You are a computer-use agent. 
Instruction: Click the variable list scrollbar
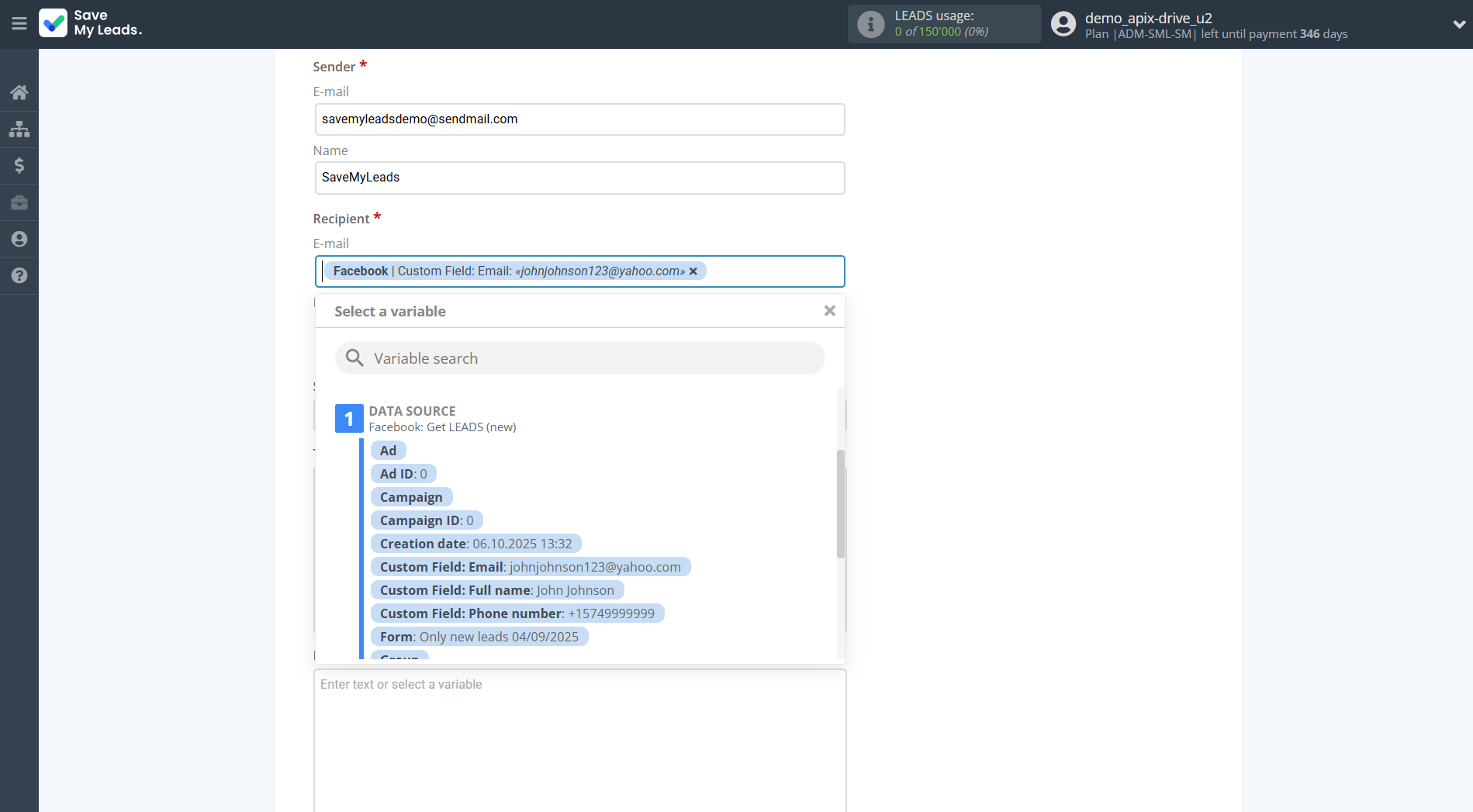pyautogui.click(x=841, y=504)
